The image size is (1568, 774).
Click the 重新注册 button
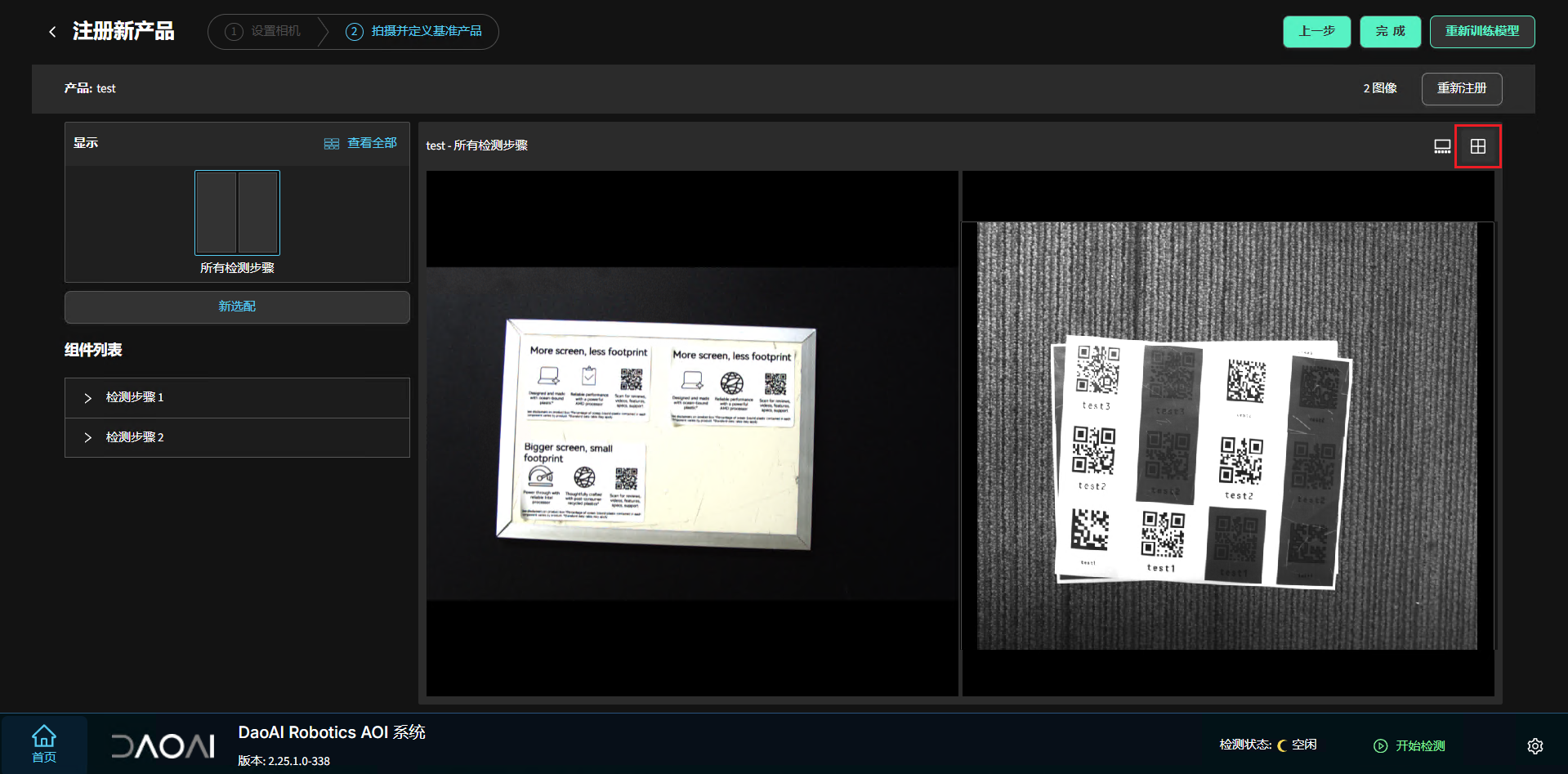(x=1461, y=88)
